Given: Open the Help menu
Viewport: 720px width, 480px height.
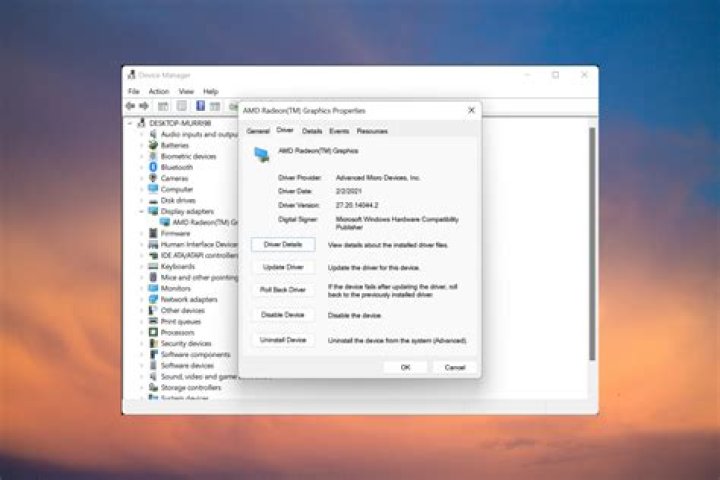Looking at the screenshot, I should [210, 91].
